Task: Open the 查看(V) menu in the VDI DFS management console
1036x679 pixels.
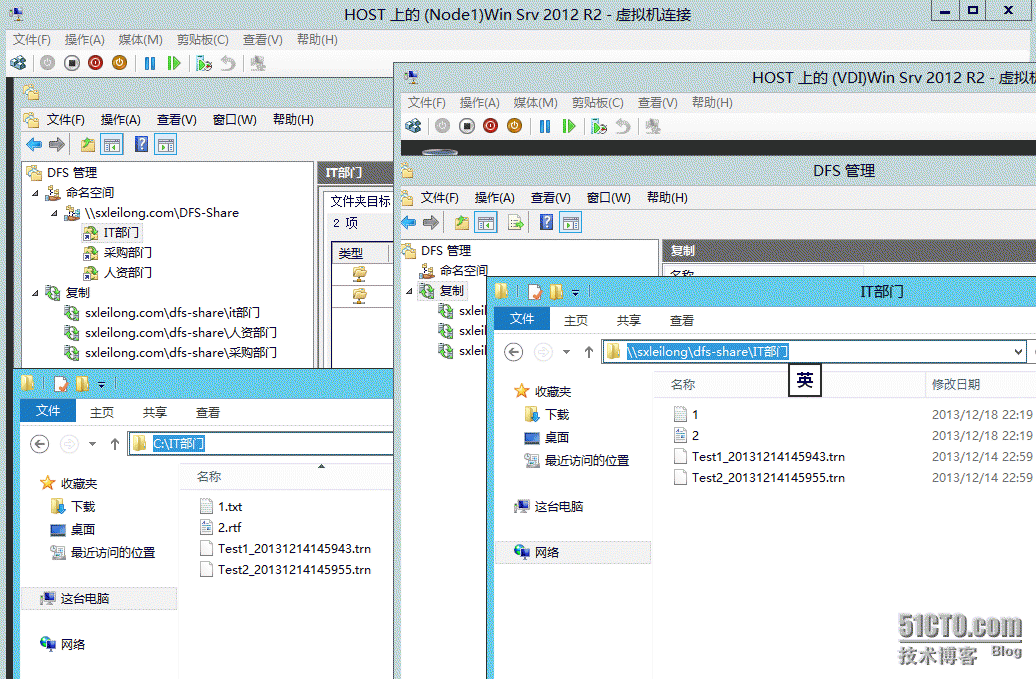Action: click(x=550, y=197)
